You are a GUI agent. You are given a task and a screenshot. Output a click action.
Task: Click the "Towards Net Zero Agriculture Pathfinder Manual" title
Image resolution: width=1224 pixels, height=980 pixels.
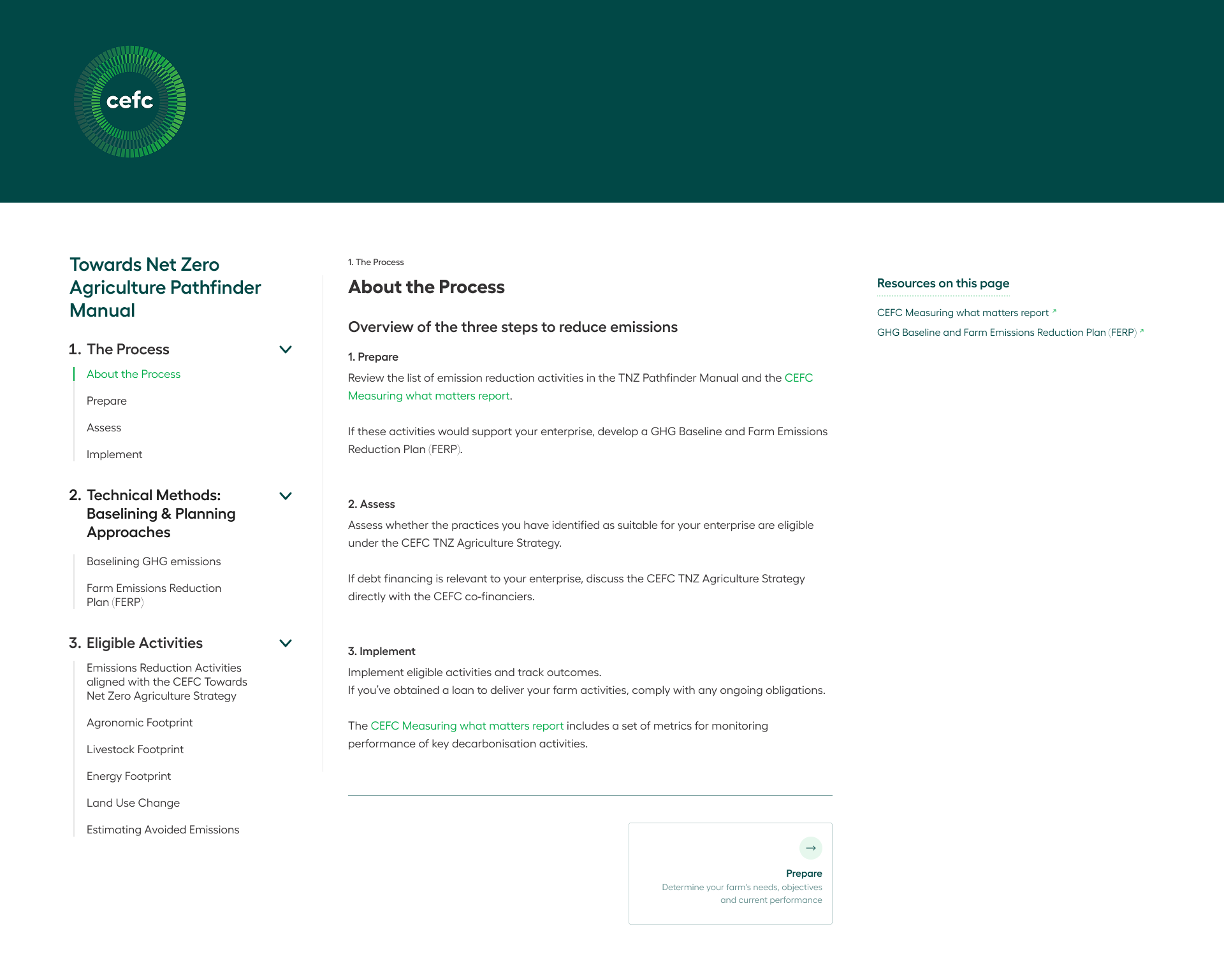pyautogui.click(x=165, y=287)
